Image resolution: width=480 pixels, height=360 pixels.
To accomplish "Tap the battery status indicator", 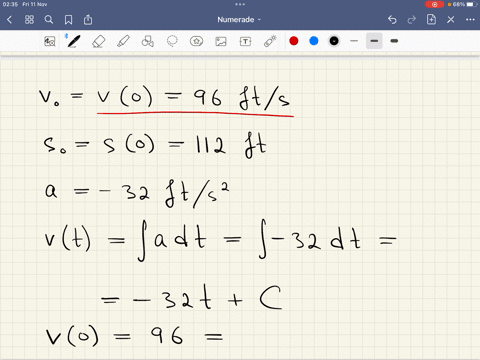I will click(x=464, y=4).
